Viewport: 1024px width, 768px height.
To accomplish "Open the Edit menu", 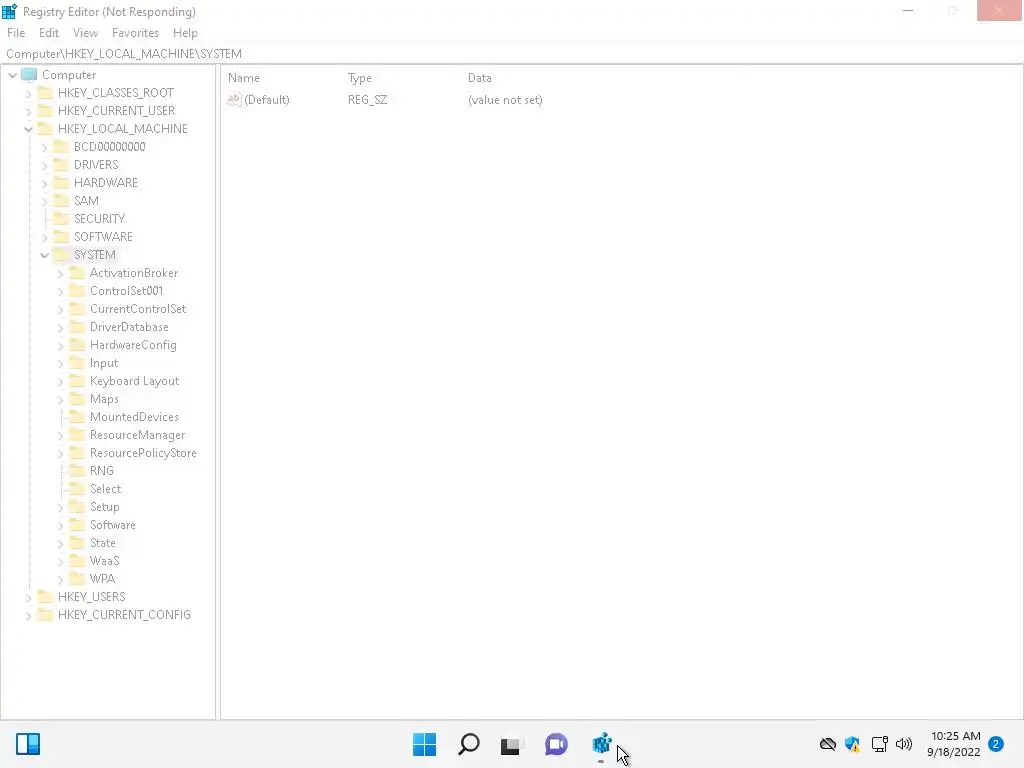I will pos(49,33).
